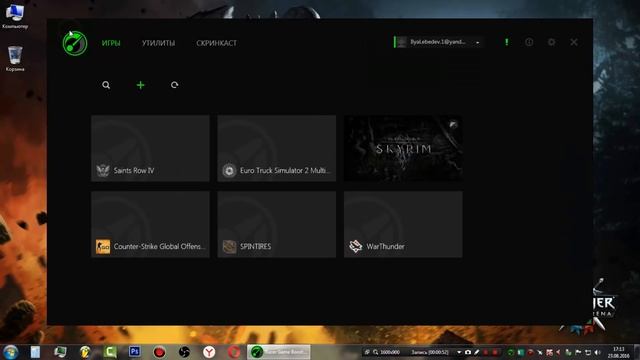The height and width of the screenshot is (360, 640).
Task: Open the info icon in header
Action: click(529, 42)
